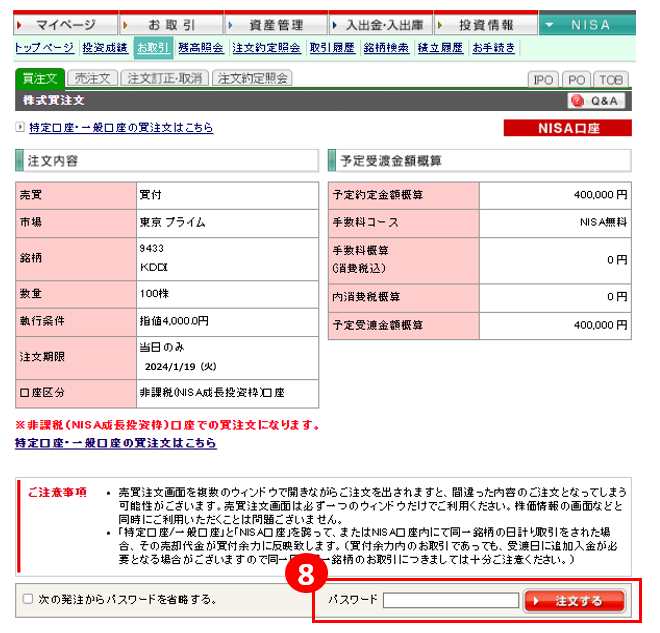660x633 pixels.
Task: Open 残高照会 link
Action: tap(201, 48)
